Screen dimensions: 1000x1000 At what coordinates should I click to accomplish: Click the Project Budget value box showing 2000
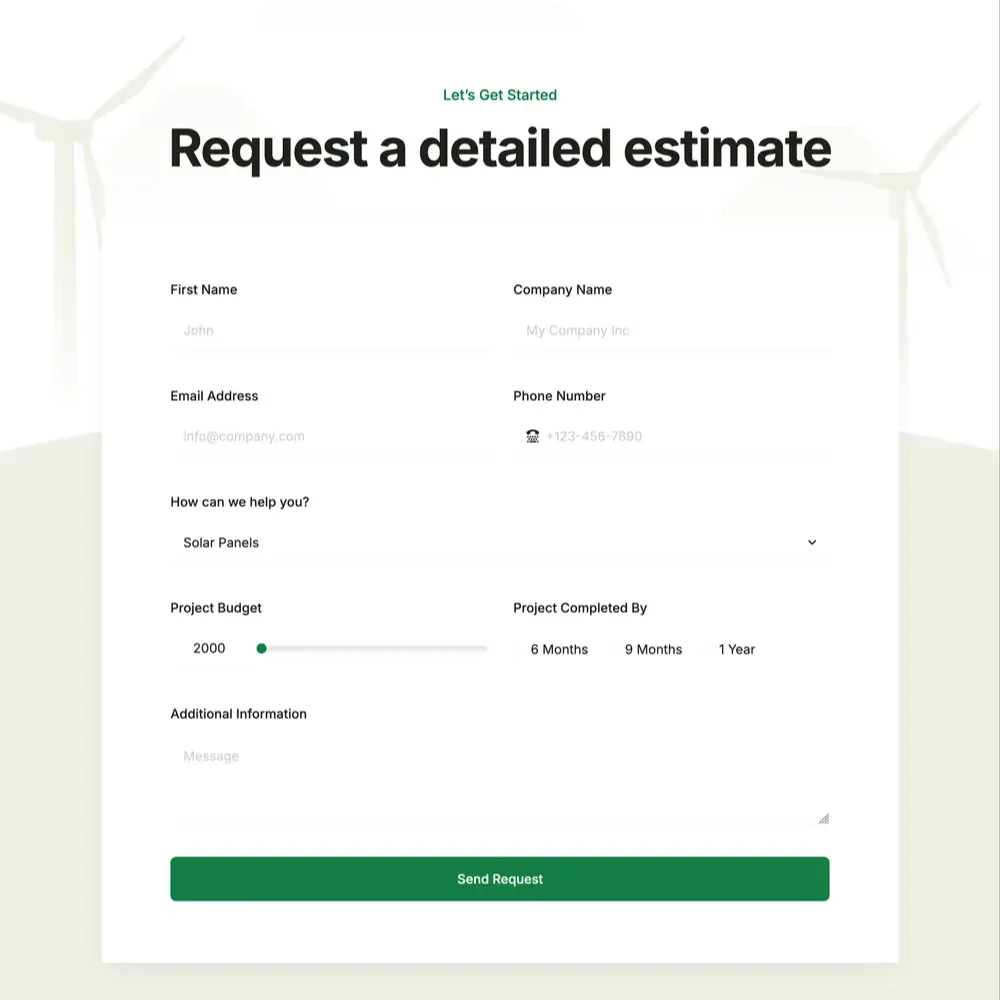pyautogui.click(x=209, y=648)
